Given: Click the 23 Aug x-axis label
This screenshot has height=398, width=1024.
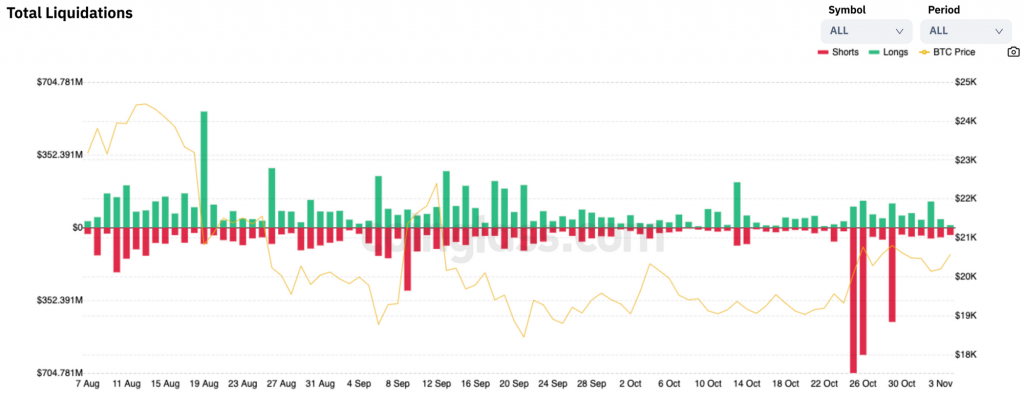Looking at the screenshot, I should coord(243,384).
